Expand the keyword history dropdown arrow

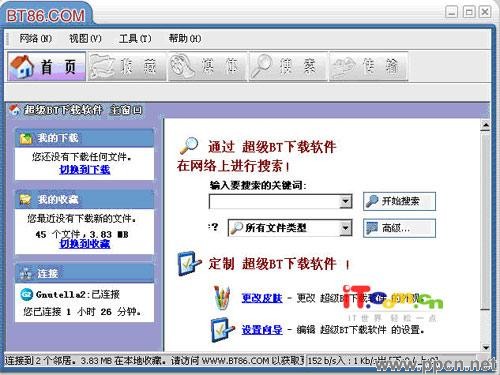click(346, 201)
